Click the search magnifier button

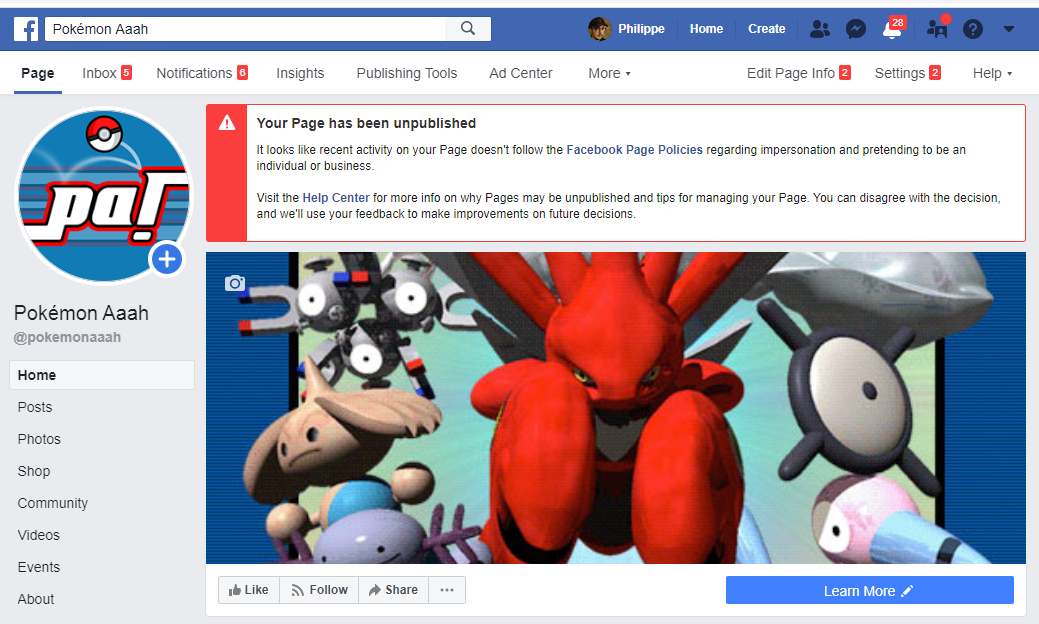tap(468, 28)
